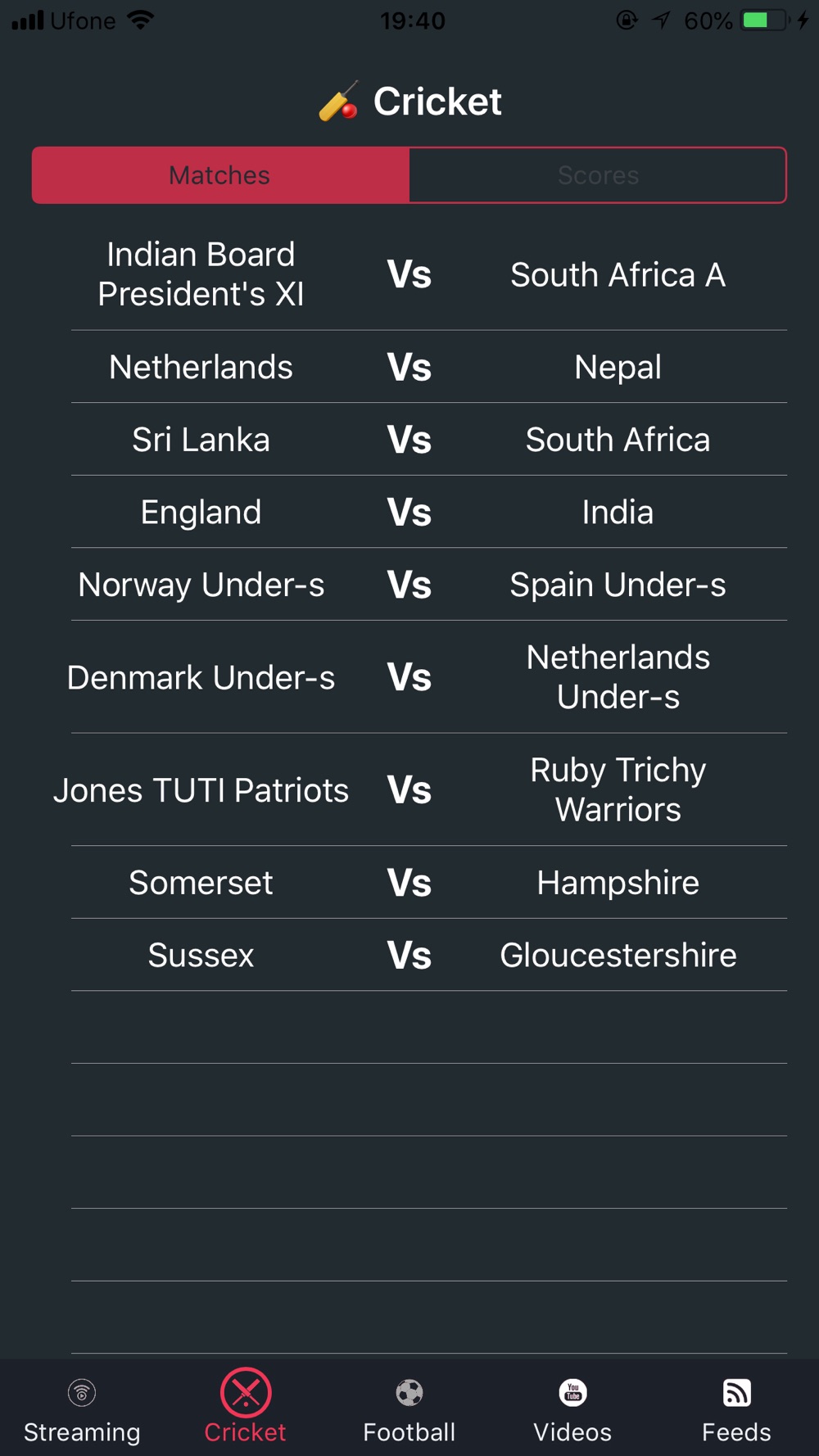
Task: Tap the location arrow status icon
Action: pos(662,20)
